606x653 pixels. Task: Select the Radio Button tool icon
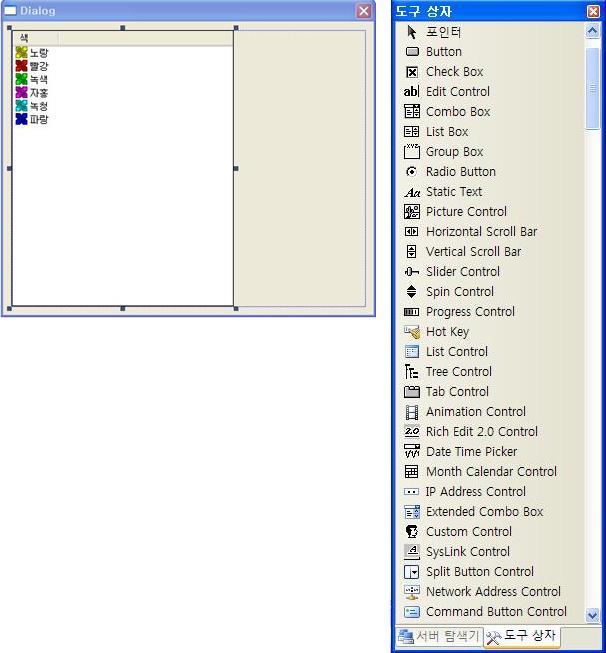click(x=411, y=172)
